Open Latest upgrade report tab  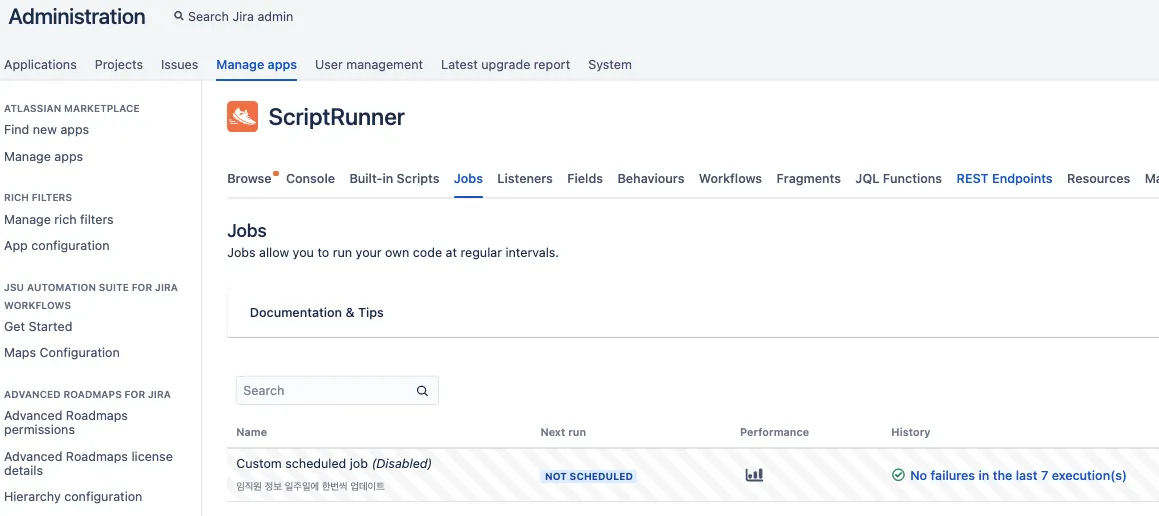click(x=506, y=64)
